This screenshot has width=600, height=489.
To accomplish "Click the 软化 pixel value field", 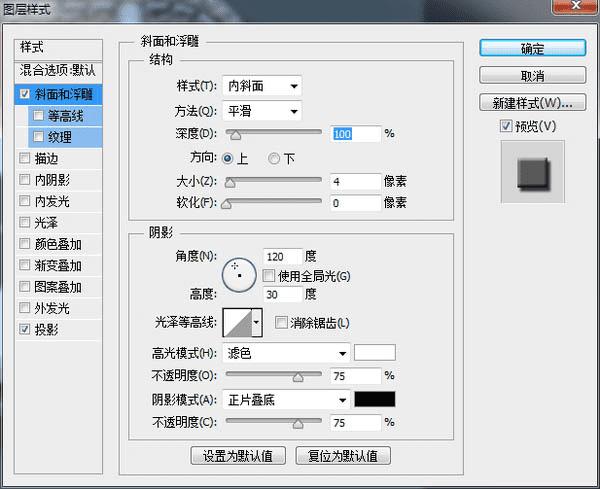I will [x=356, y=203].
